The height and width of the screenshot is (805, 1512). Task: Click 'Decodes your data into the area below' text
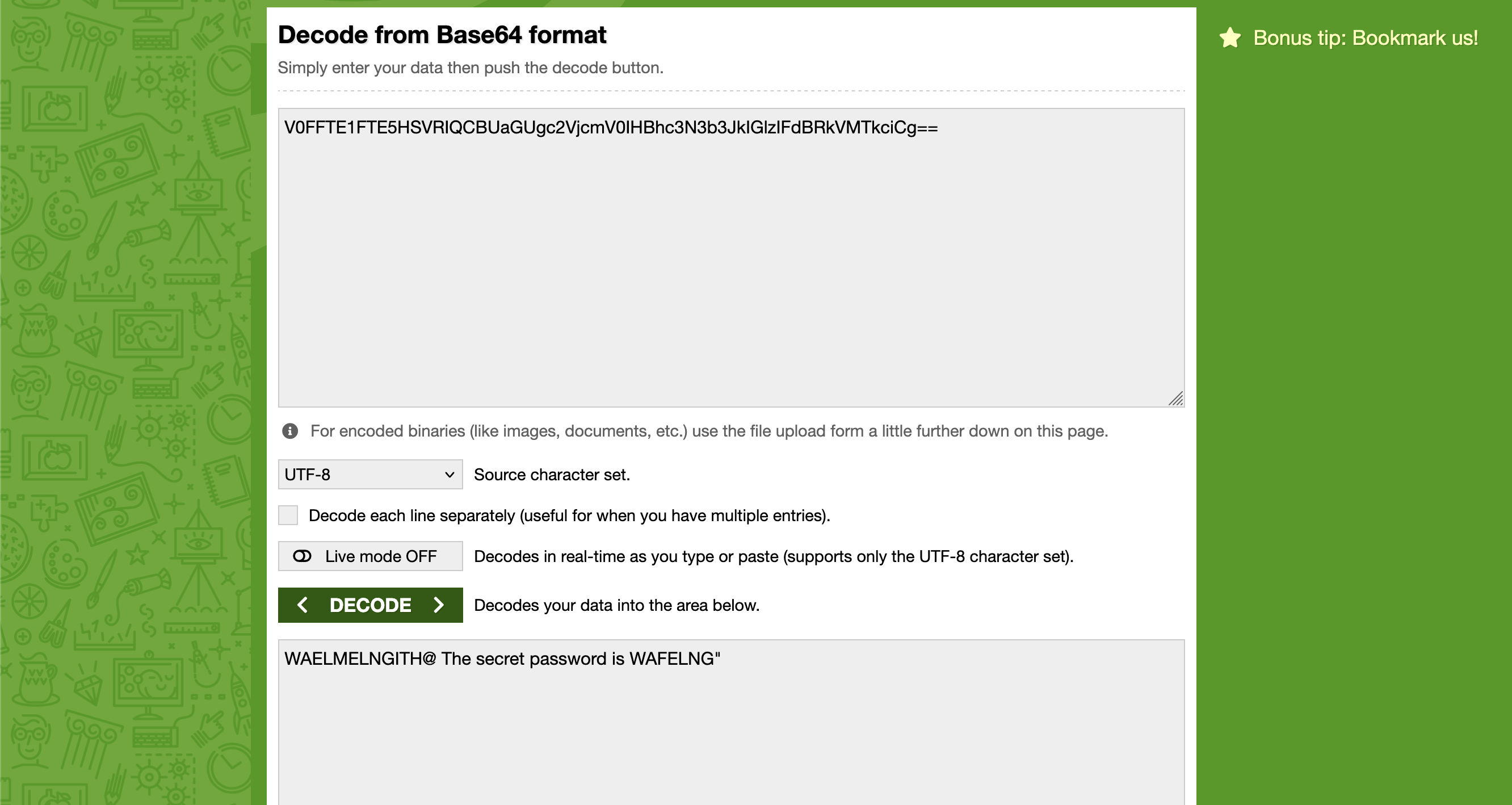616,605
